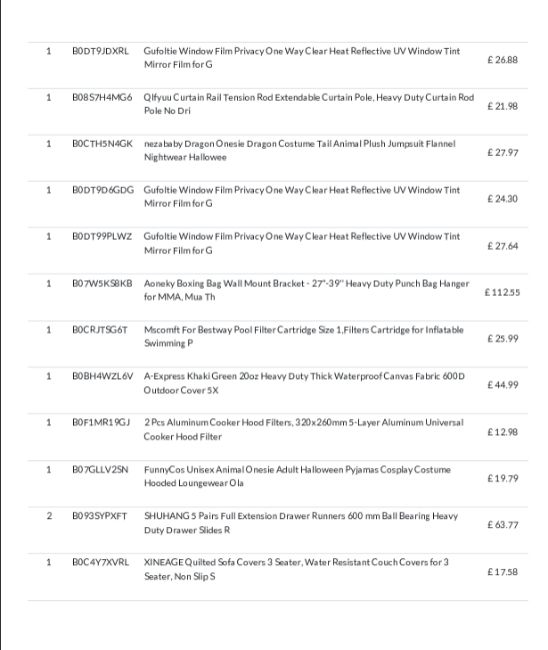Click the £ 63.77 price
548x650 pixels.
tap(502, 525)
